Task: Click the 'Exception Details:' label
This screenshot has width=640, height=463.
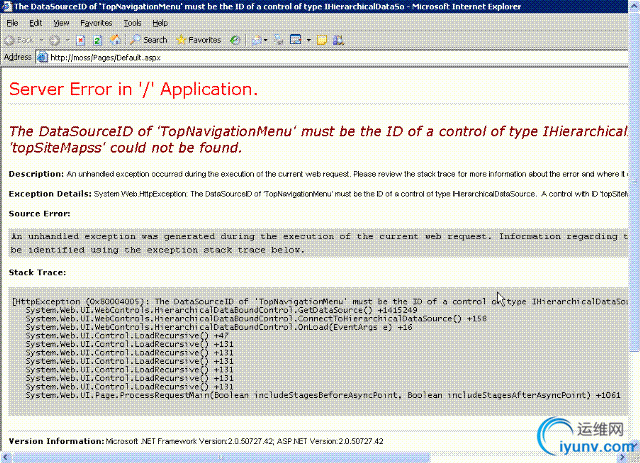Action: pyautogui.click(x=50, y=194)
